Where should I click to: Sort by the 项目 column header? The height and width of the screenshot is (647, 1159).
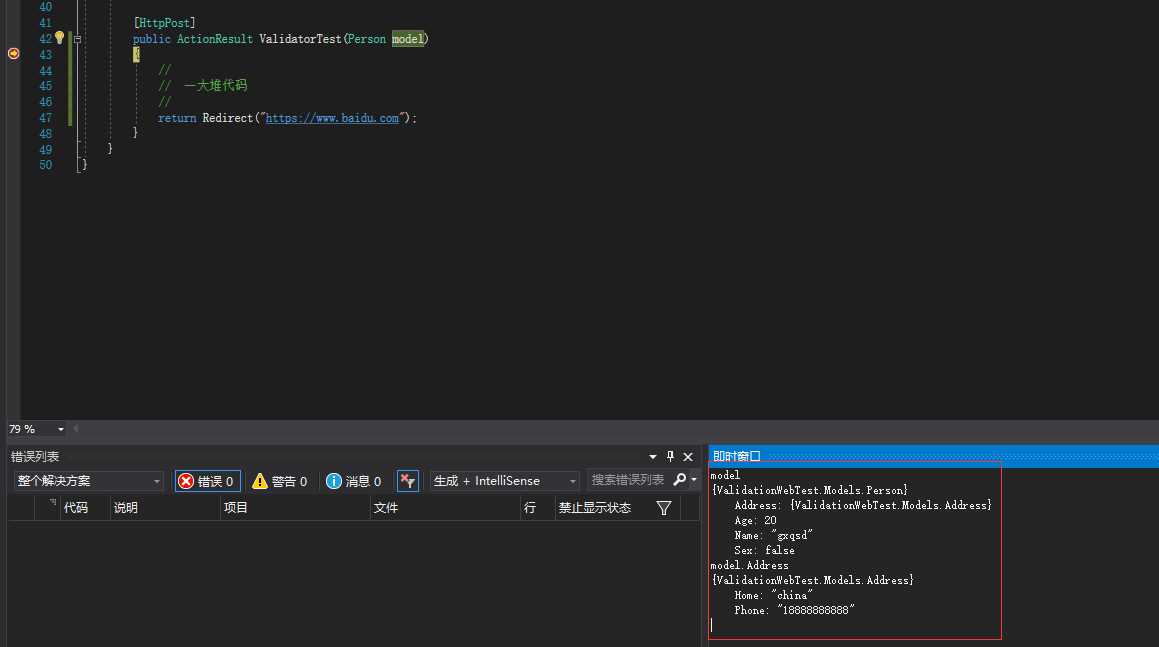pos(236,508)
